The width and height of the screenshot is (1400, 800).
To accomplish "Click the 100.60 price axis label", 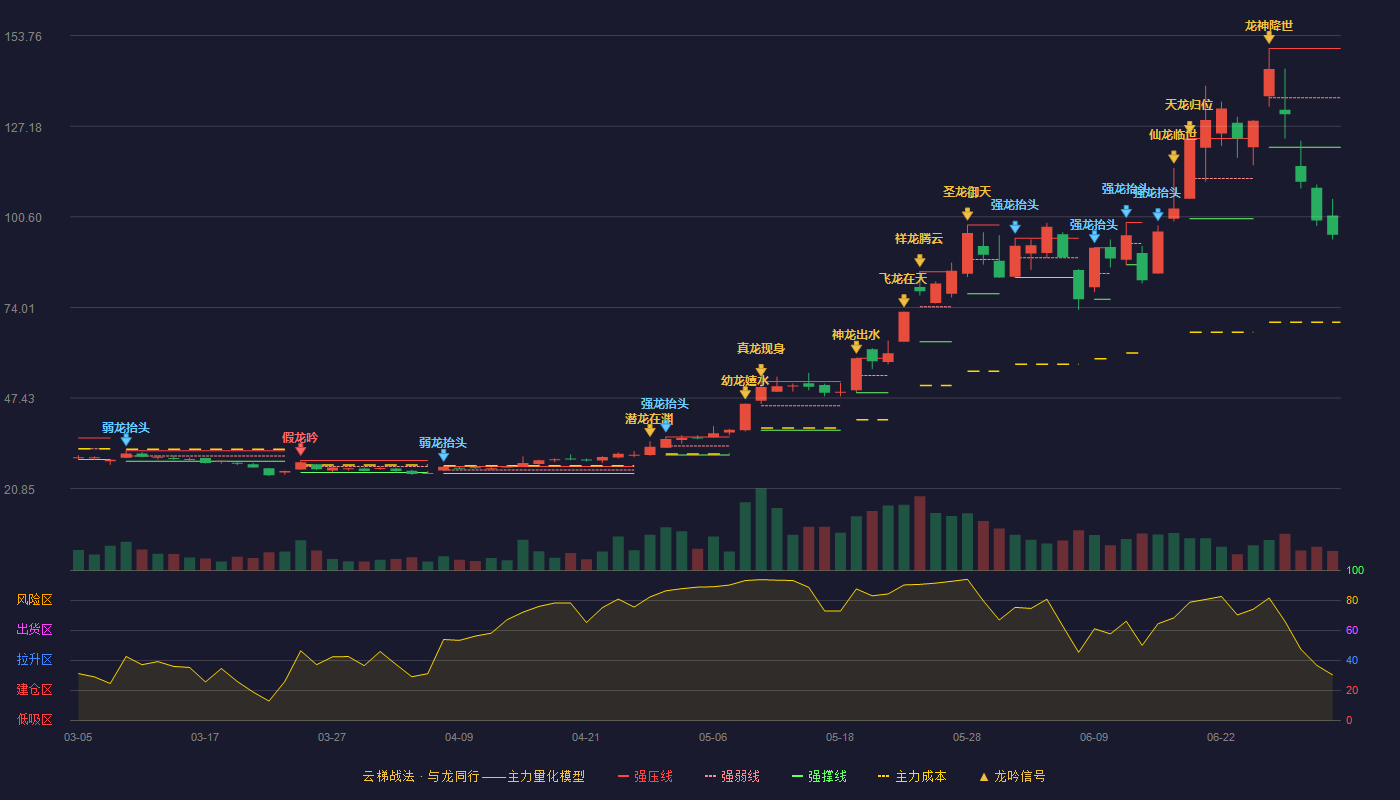I will click(23, 218).
